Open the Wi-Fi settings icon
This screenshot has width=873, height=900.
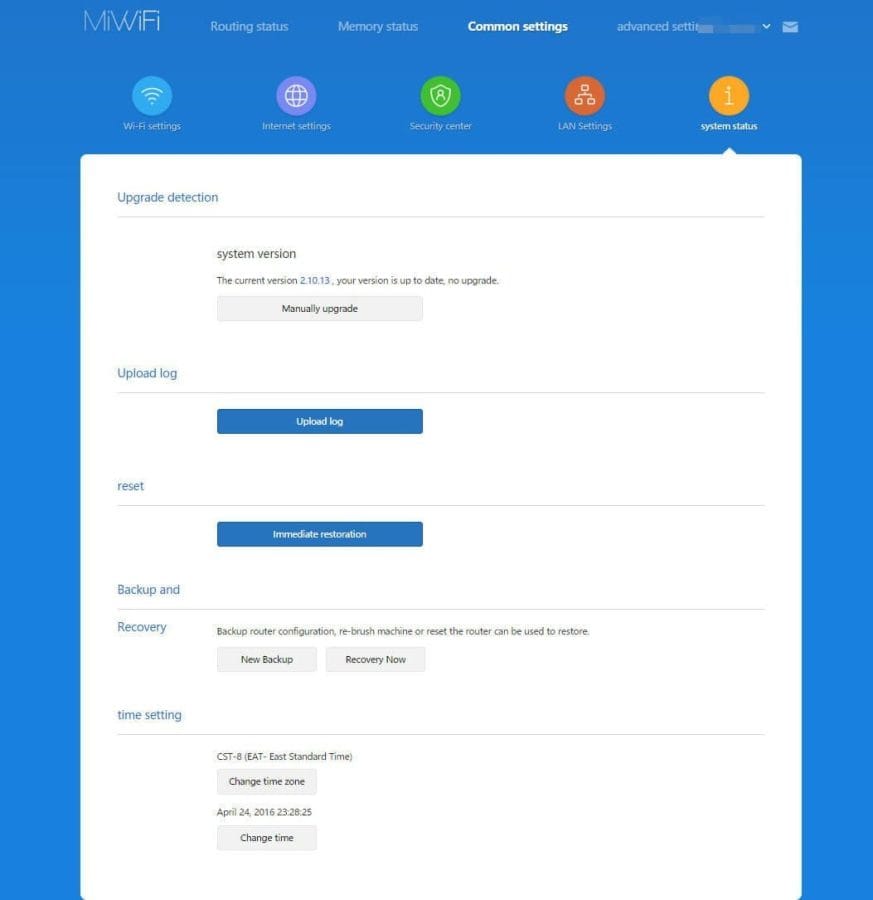pos(152,96)
